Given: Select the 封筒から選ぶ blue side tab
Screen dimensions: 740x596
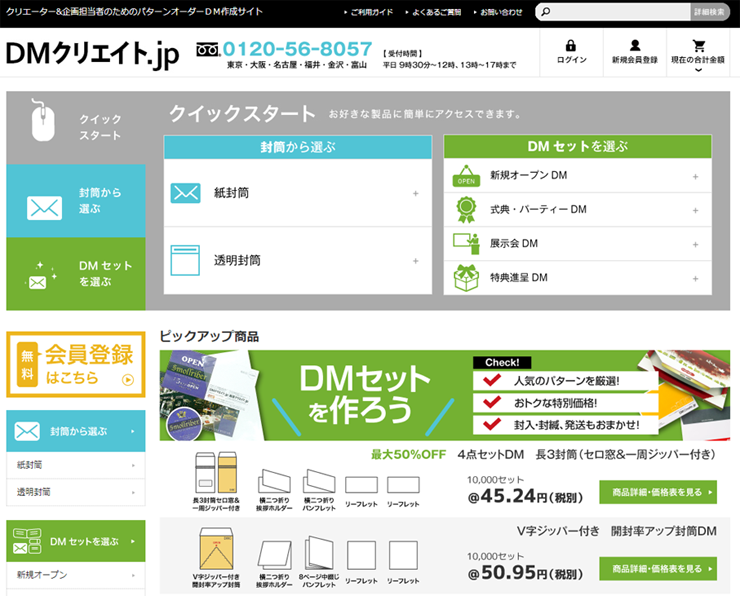Looking at the screenshot, I should coord(76,201).
